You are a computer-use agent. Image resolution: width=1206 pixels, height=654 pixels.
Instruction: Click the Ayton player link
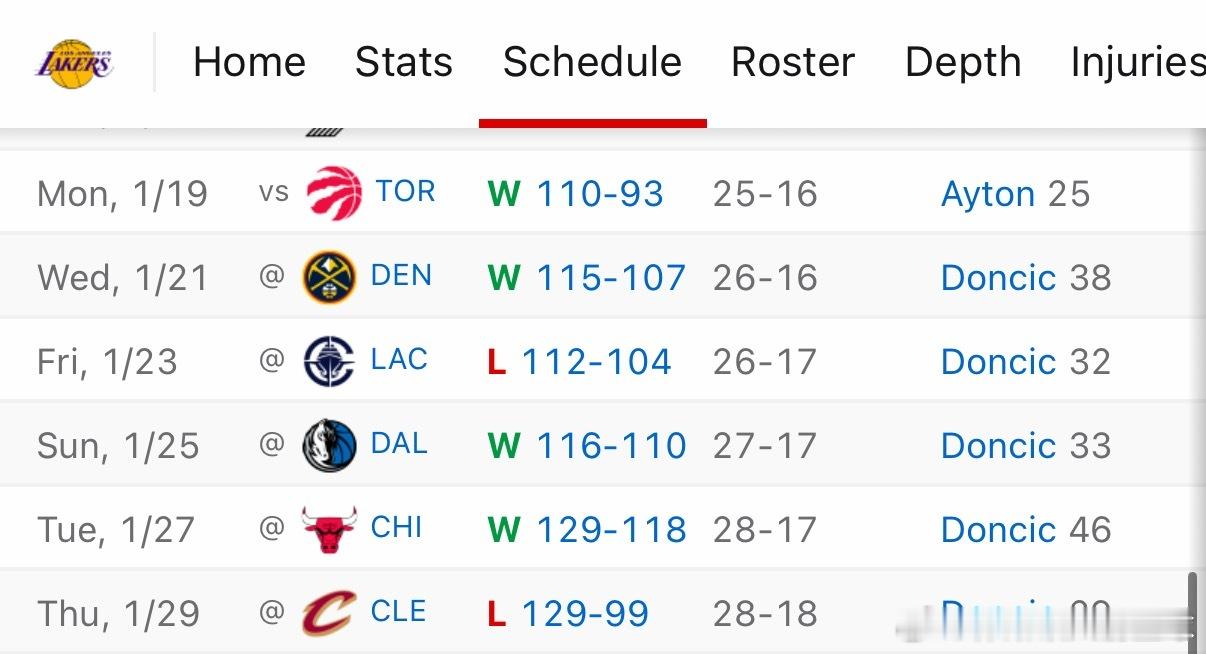(988, 194)
